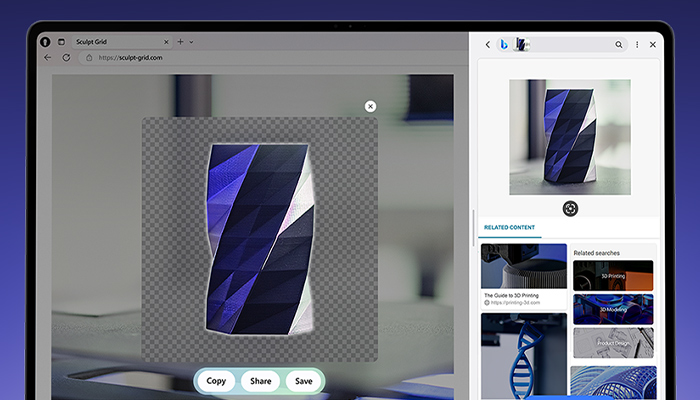
Task: Switch to the Related Content tab
Action: click(509, 228)
